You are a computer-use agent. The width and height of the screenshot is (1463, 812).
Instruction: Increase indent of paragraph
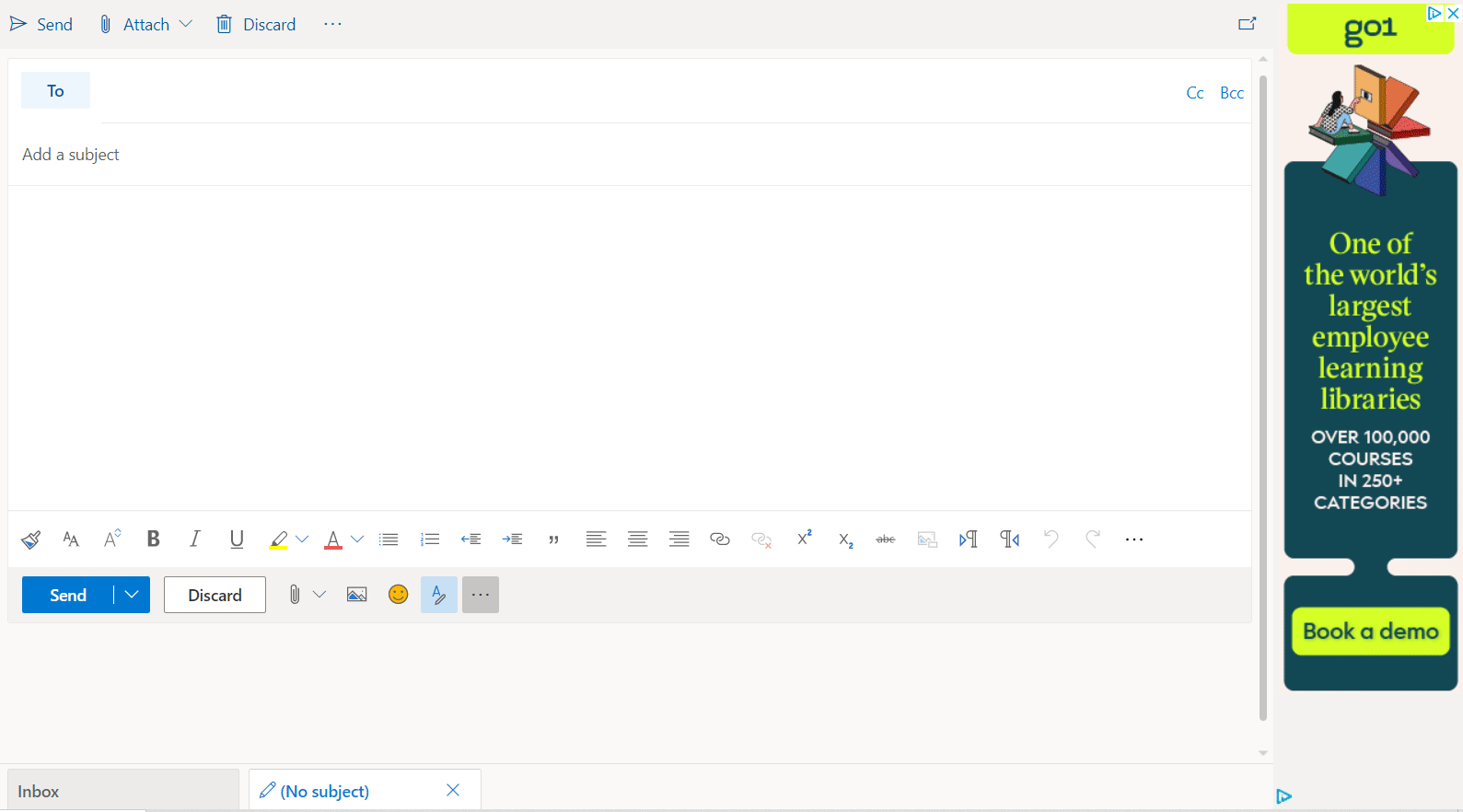513,539
